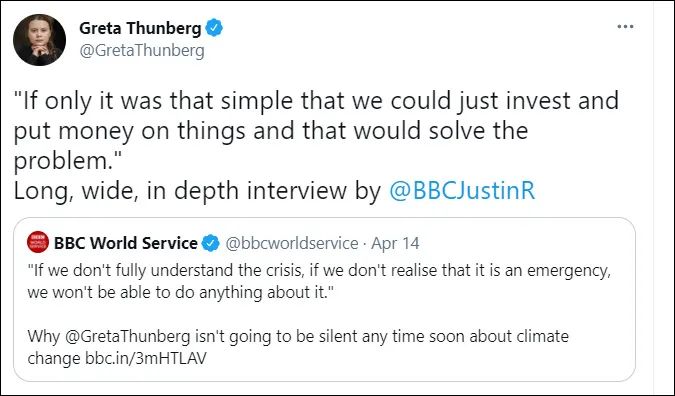Click the blue verified badge beside Greta Thunberg
The height and width of the screenshot is (396, 675).
(x=214, y=28)
